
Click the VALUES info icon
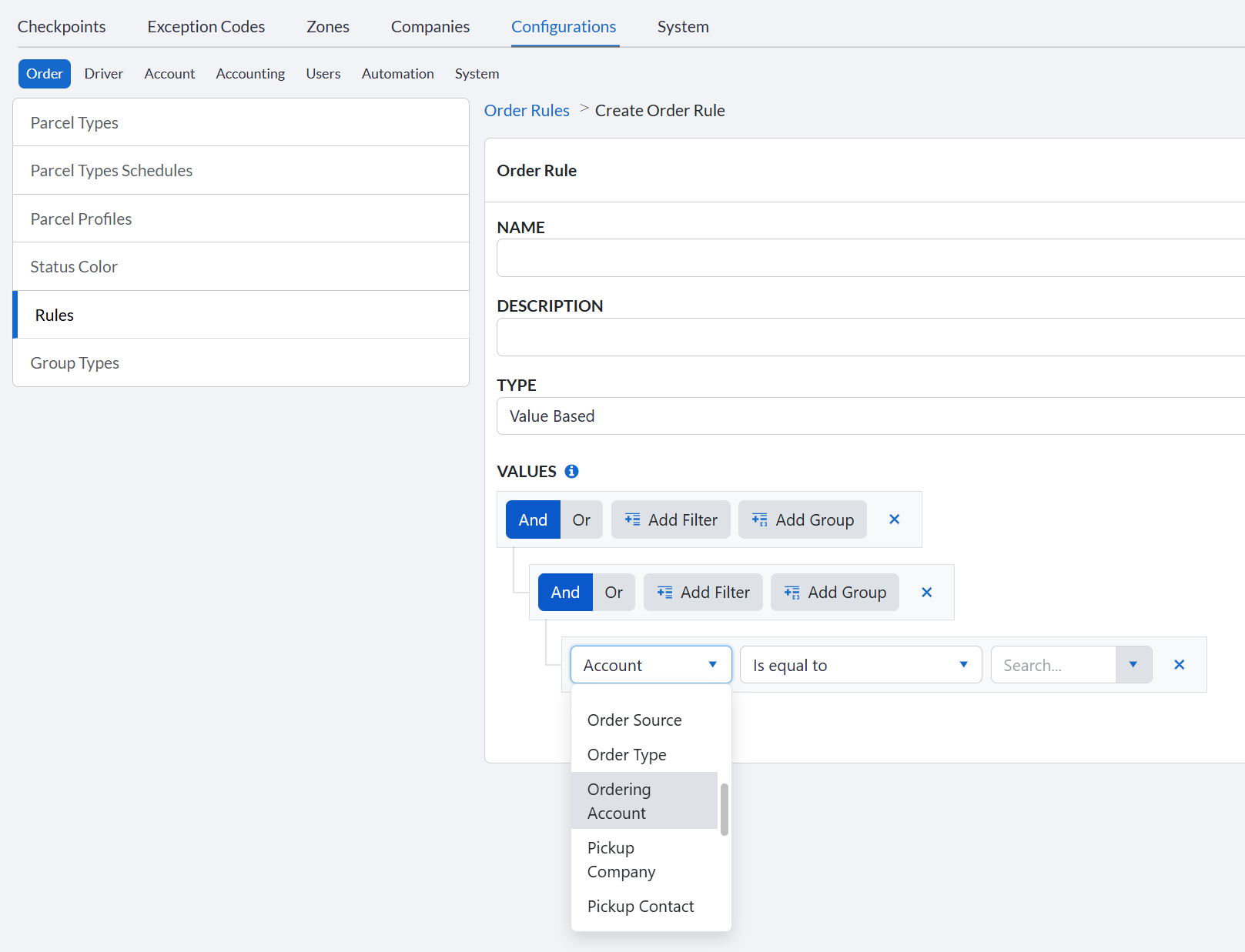[x=571, y=471]
